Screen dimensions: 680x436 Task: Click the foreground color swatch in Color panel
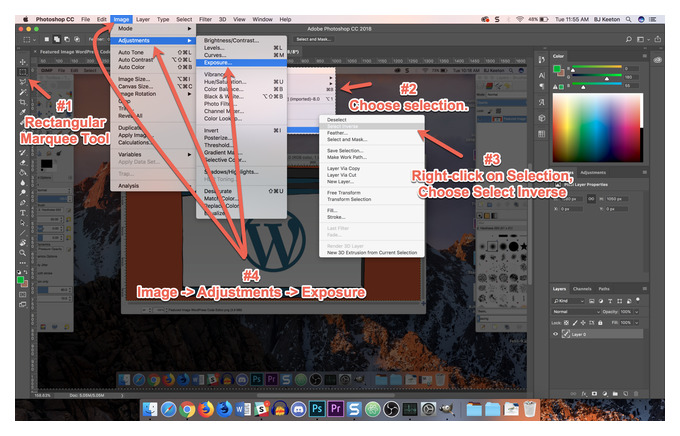click(x=556, y=69)
